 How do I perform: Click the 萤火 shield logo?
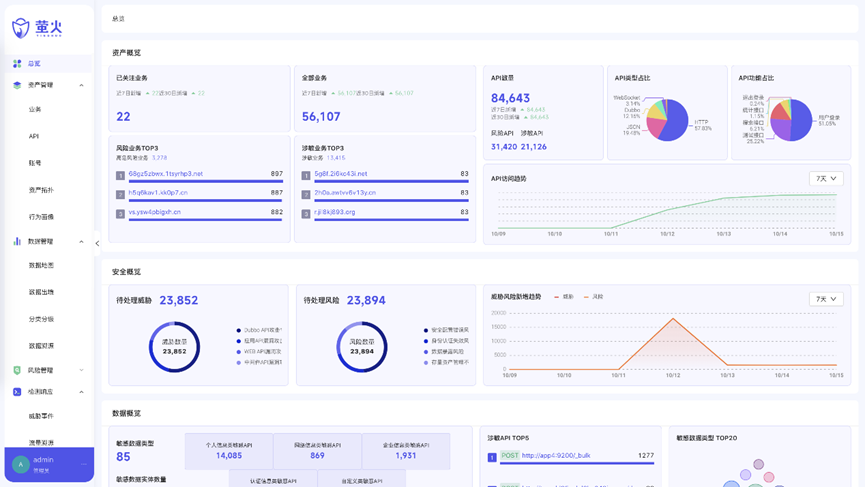click(20, 28)
